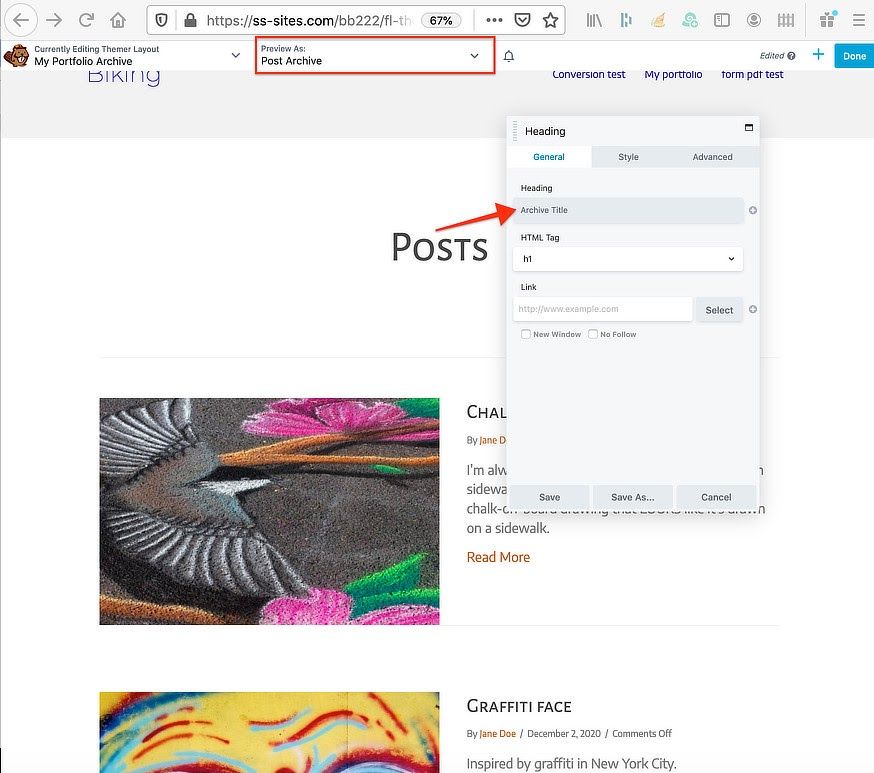The image size is (874, 773).
Task: Click the plus icon to add content
Action: [x=818, y=55]
